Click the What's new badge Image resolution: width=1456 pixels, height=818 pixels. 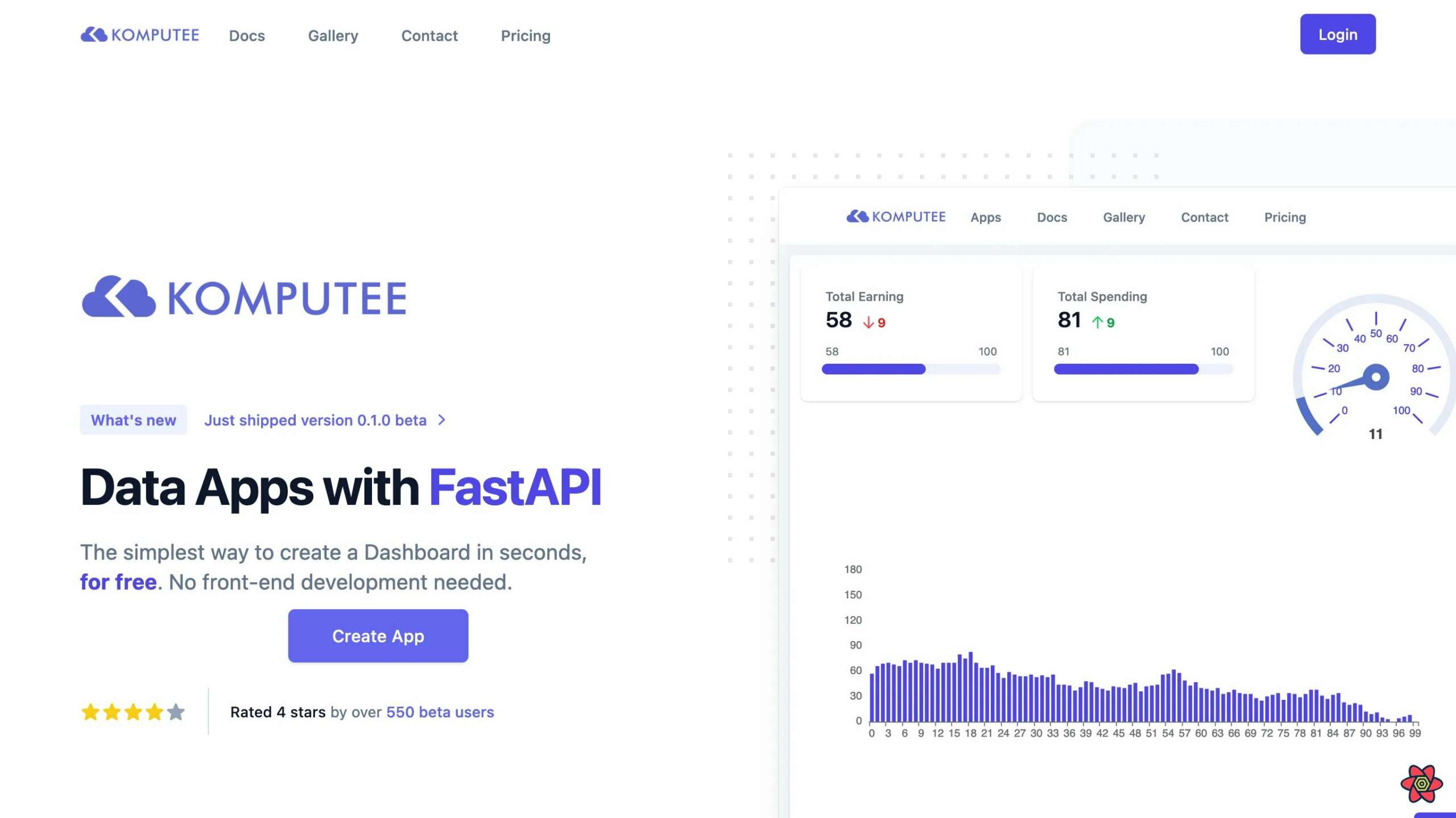pyautogui.click(x=133, y=420)
